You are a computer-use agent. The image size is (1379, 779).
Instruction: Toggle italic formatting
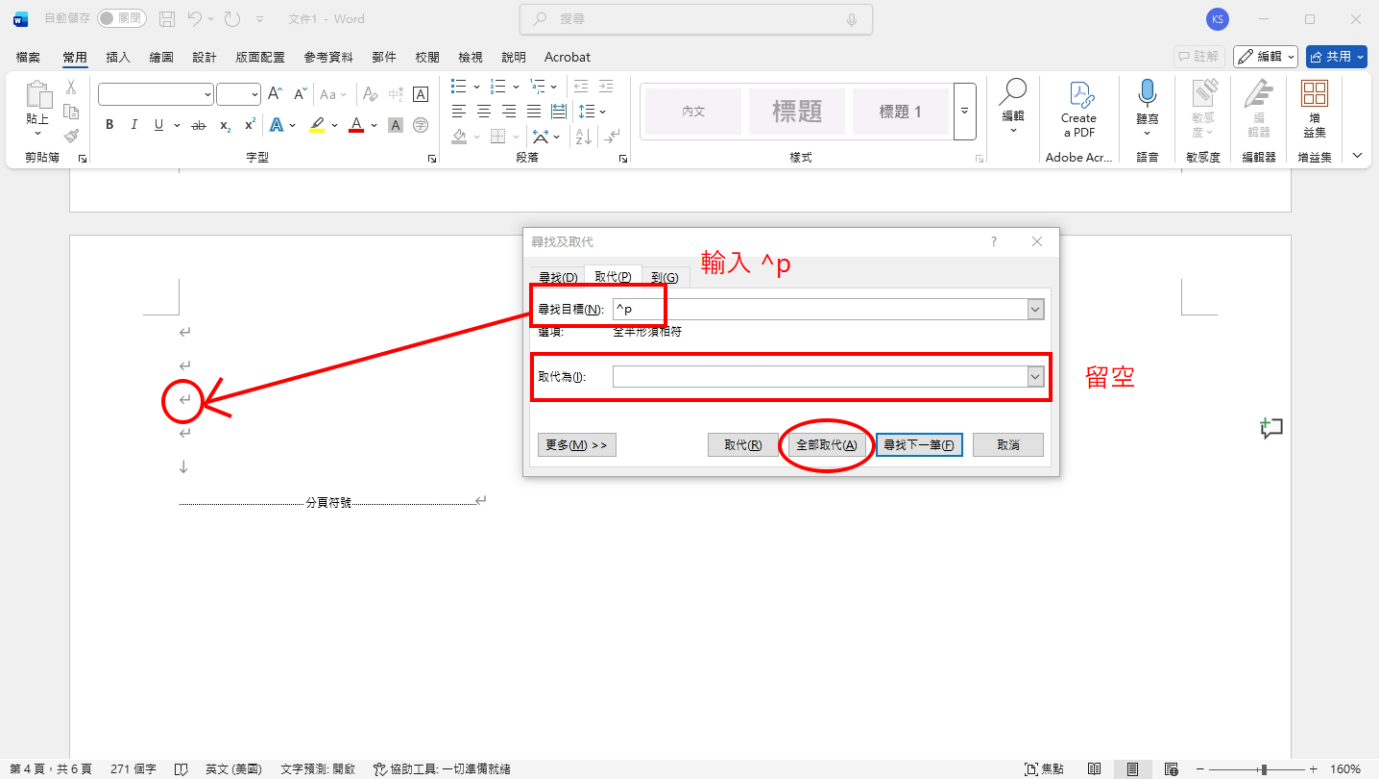pos(133,124)
